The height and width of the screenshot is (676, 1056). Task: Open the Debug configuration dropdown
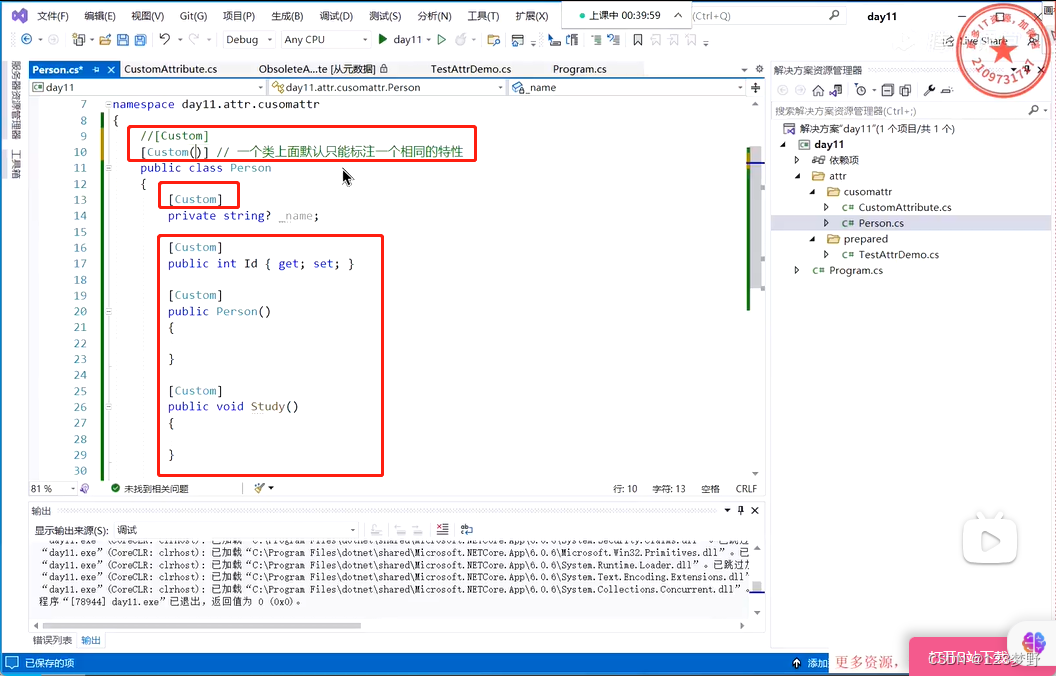(249, 40)
